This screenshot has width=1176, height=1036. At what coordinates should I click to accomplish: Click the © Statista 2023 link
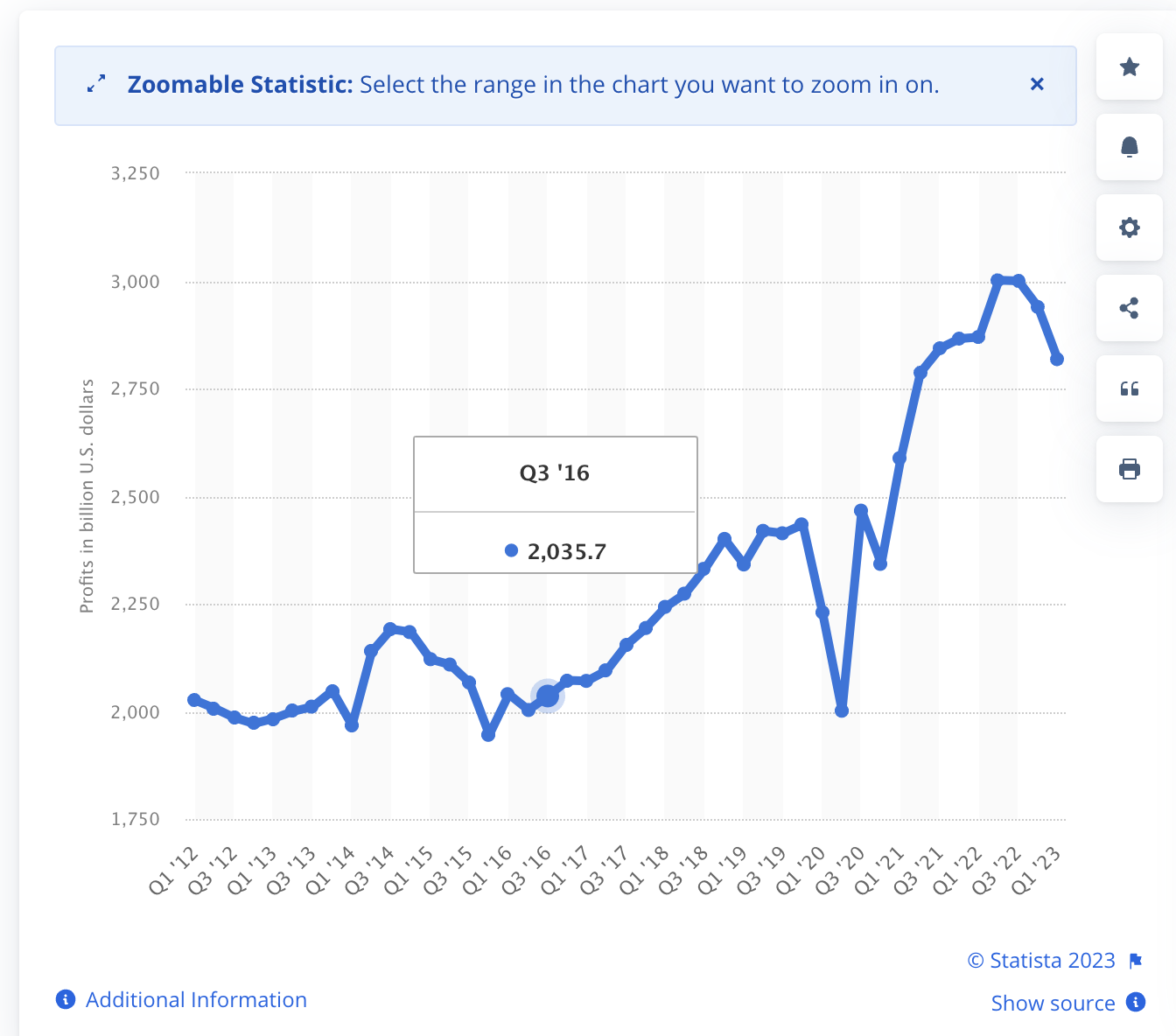tap(1041, 961)
